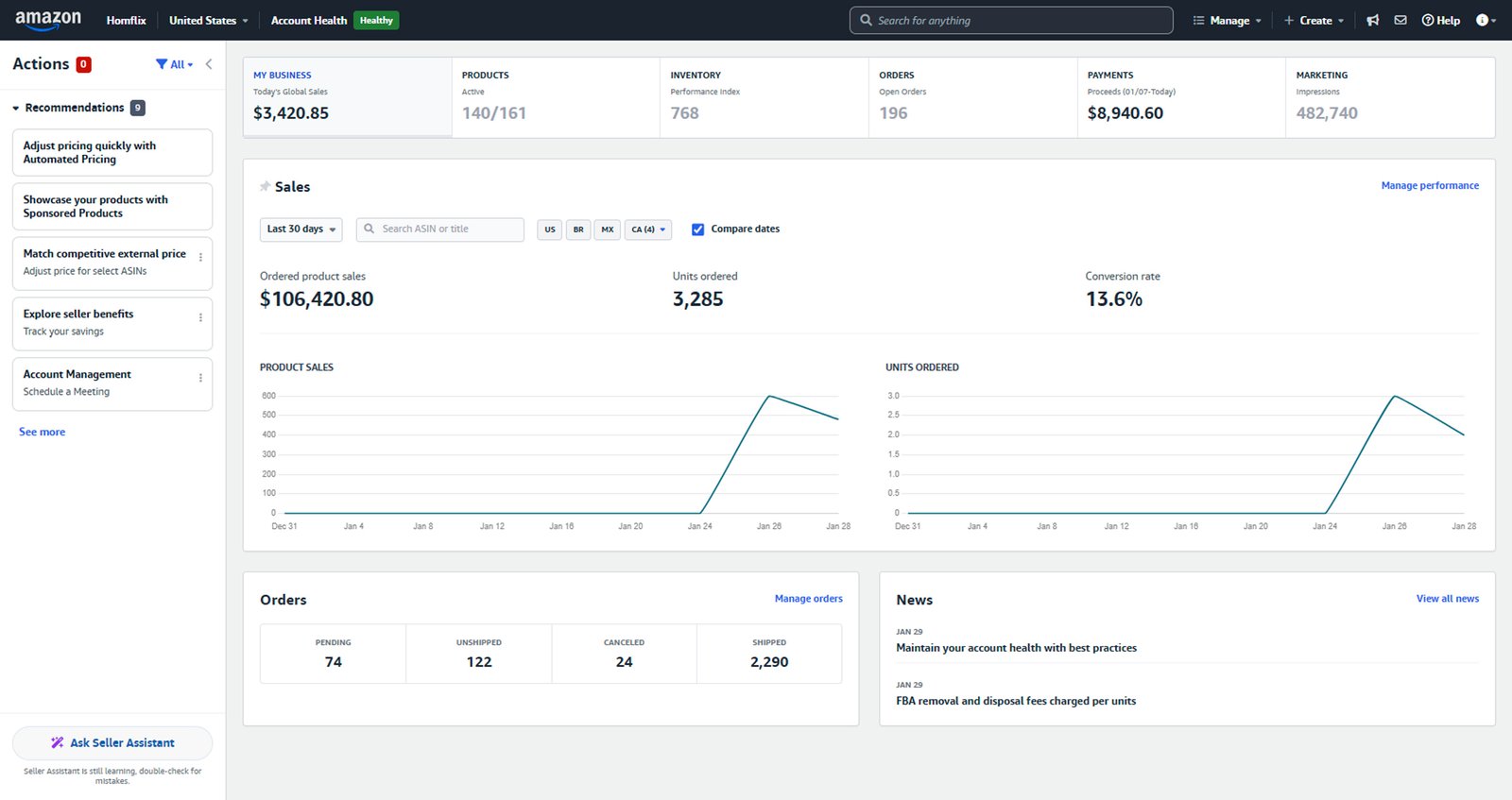Open the announcements megaphone icon

(x=1372, y=21)
